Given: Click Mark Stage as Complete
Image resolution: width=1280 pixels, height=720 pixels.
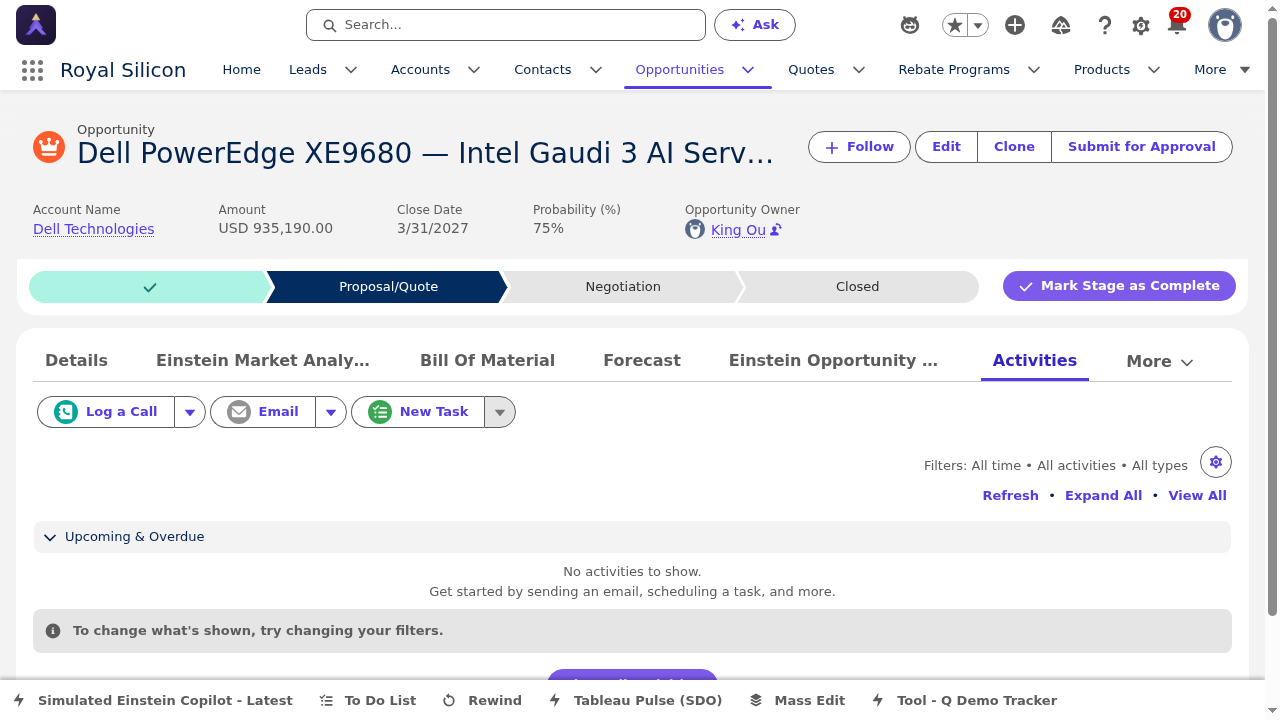Looking at the screenshot, I should (x=1119, y=286).
